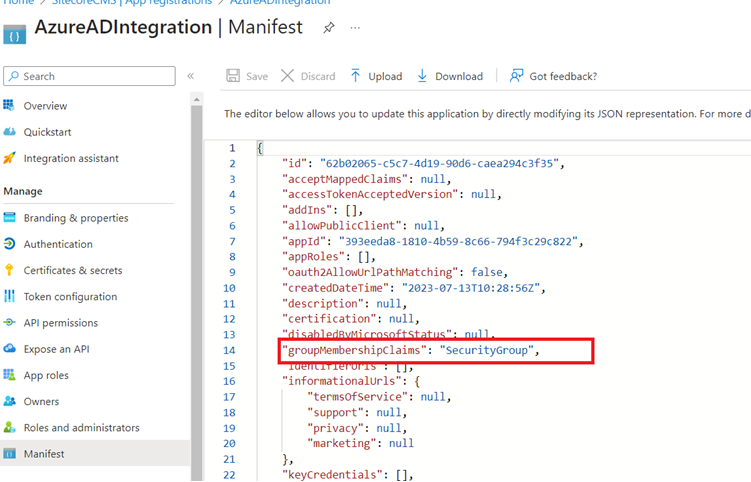Click the feedback person icon
The width and height of the screenshot is (751, 482).
516,76
